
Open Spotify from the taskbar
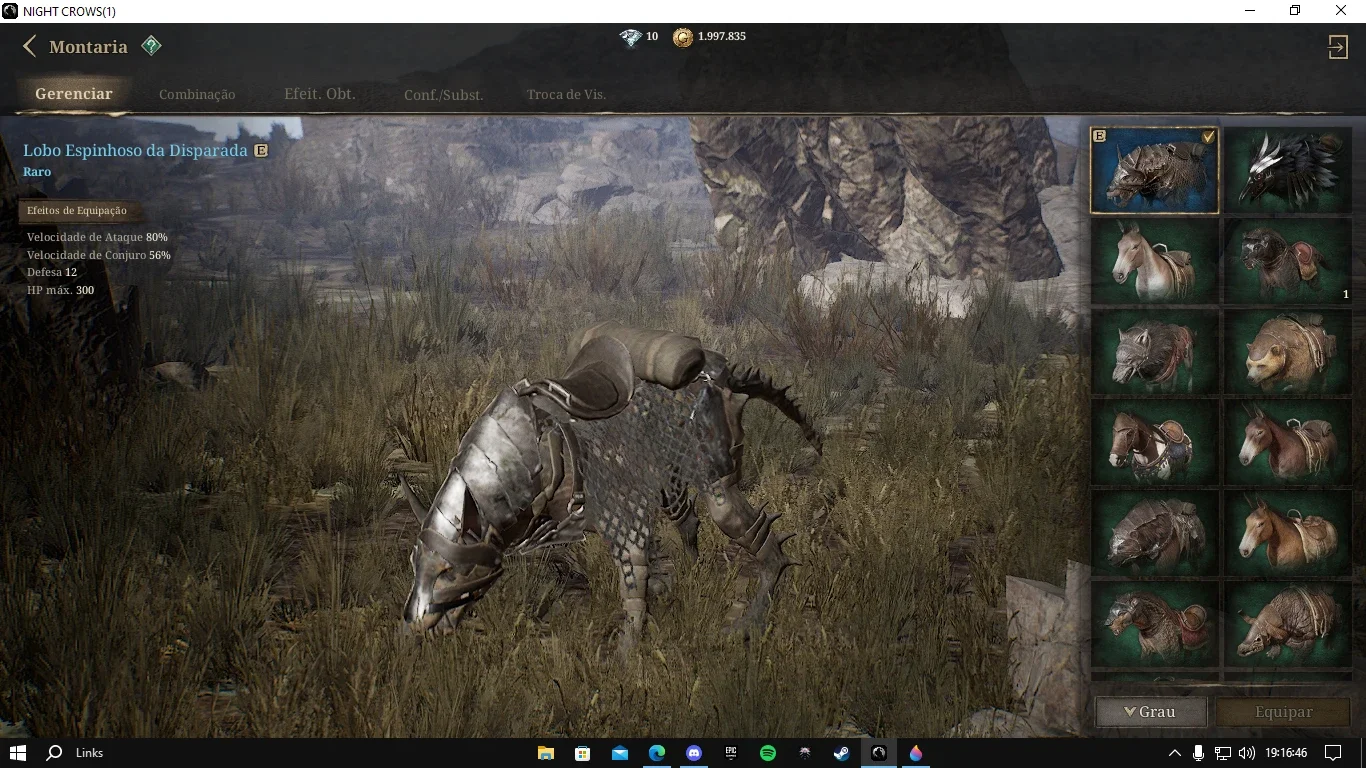[768, 753]
